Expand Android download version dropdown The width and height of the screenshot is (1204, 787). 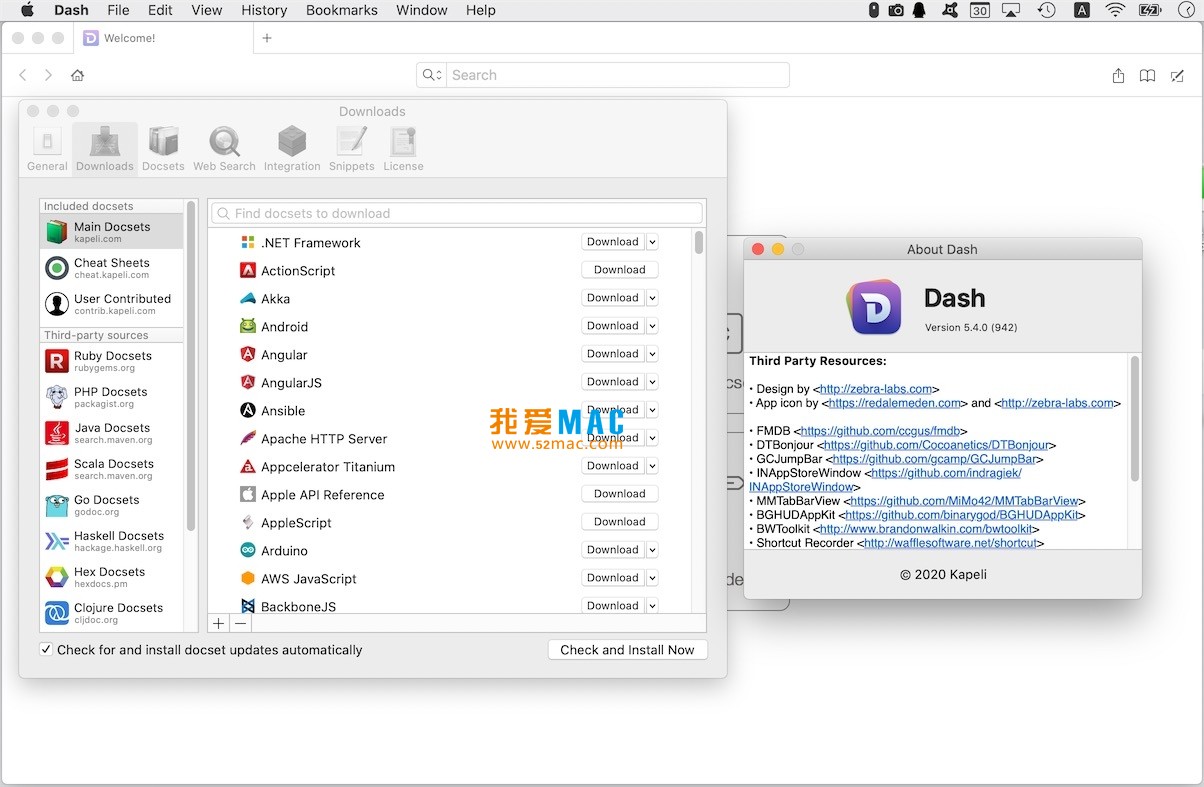point(652,326)
